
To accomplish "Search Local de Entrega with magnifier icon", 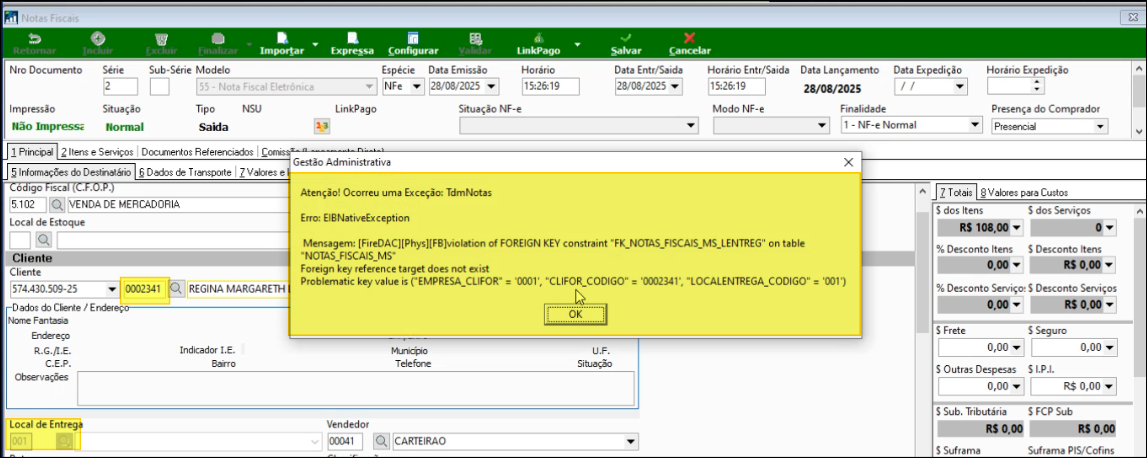I will point(65,442).
